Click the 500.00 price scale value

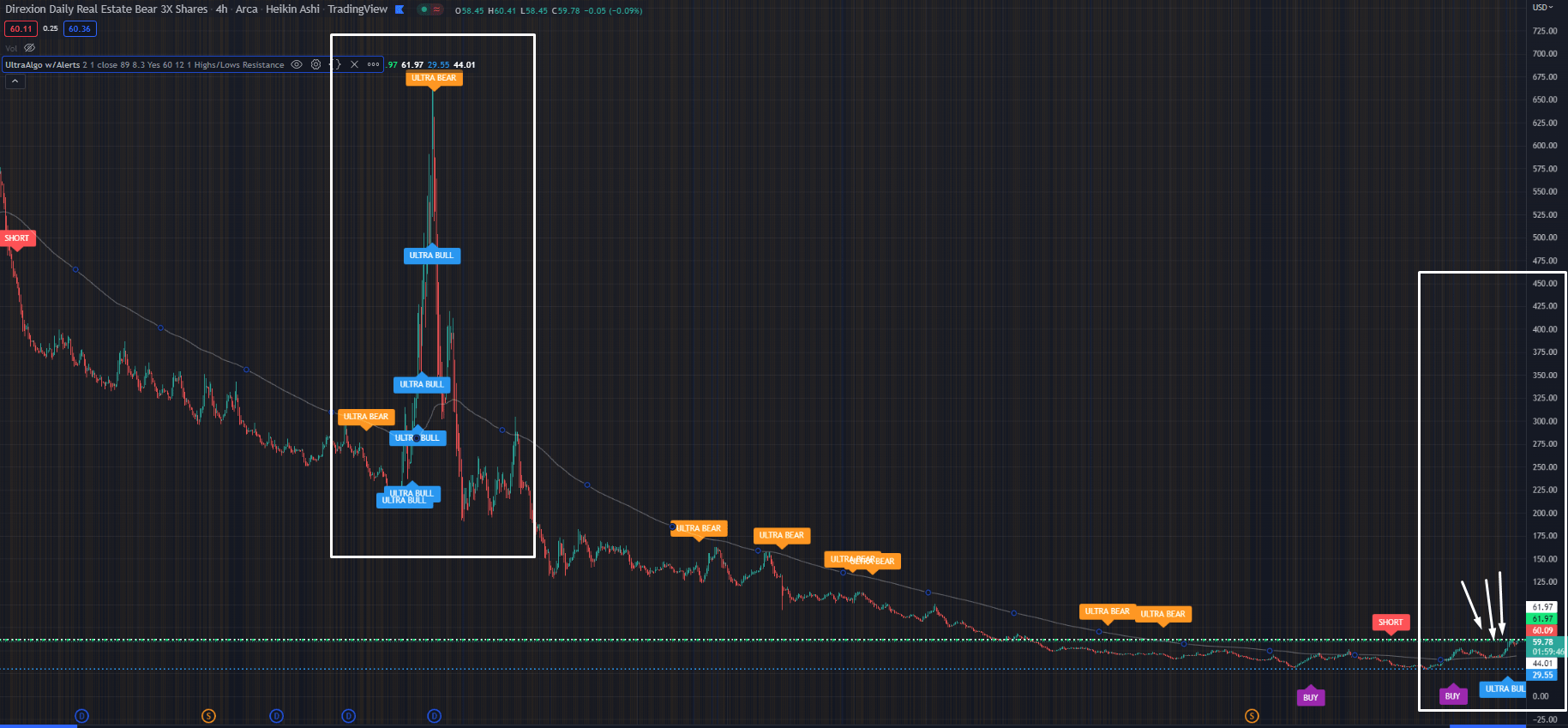pos(1545,238)
